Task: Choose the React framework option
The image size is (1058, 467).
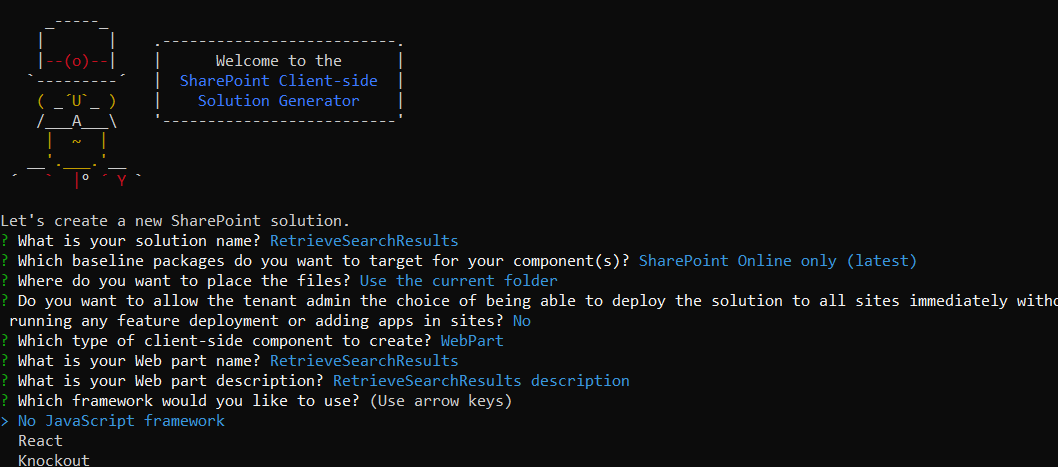Action: pyautogui.click(x=40, y=441)
